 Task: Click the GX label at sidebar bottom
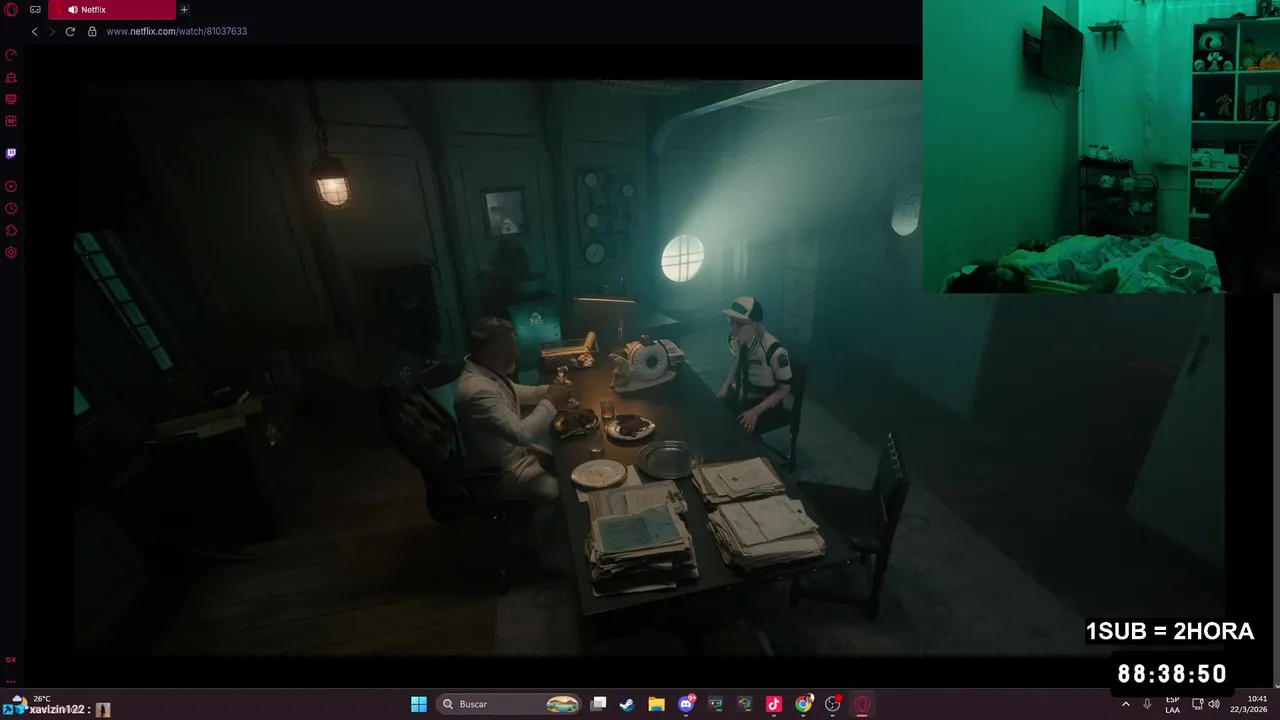pyautogui.click(x=11, y=660)
